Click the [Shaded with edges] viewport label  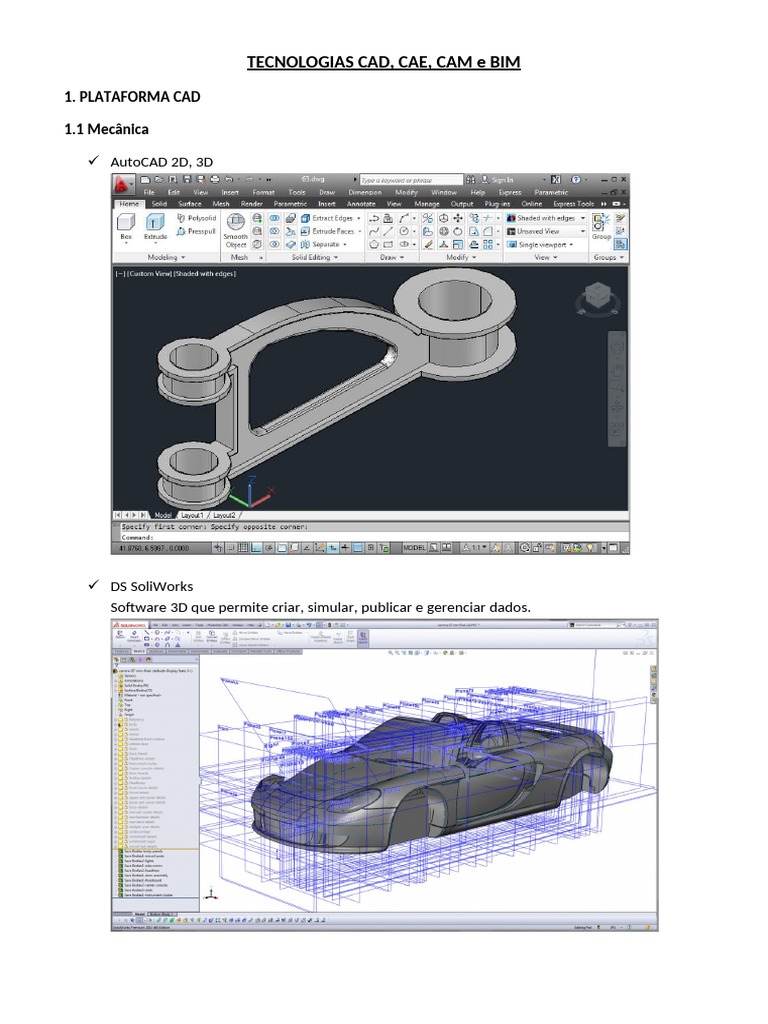[x=204, y=274]
